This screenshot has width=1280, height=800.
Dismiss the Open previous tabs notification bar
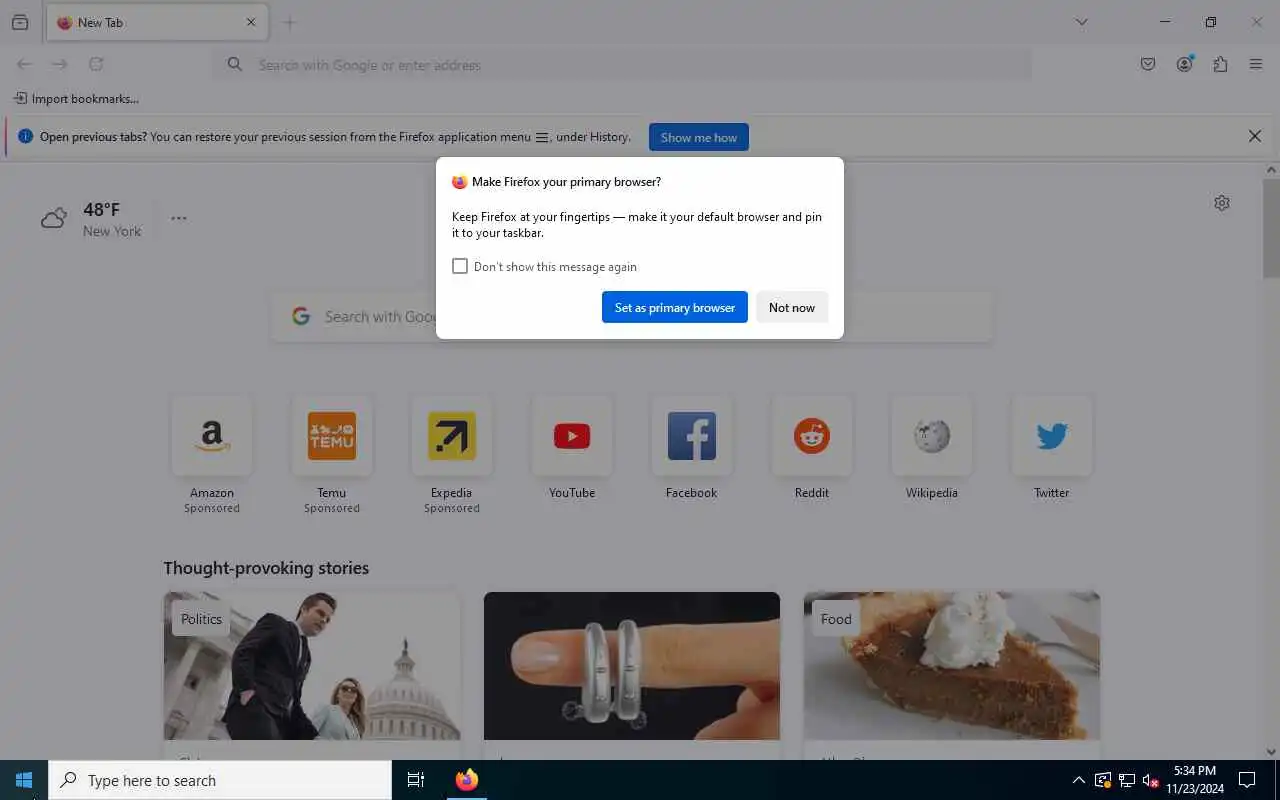tap(1255, 136)
